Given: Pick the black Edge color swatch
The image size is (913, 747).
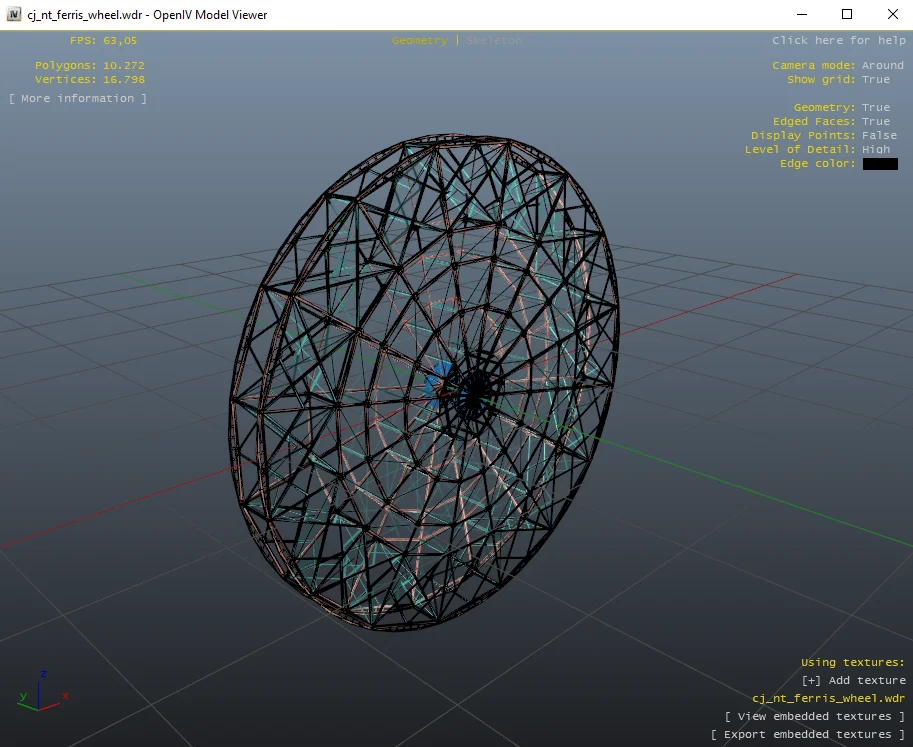Looking at the screenshot, I should (880, 164).
